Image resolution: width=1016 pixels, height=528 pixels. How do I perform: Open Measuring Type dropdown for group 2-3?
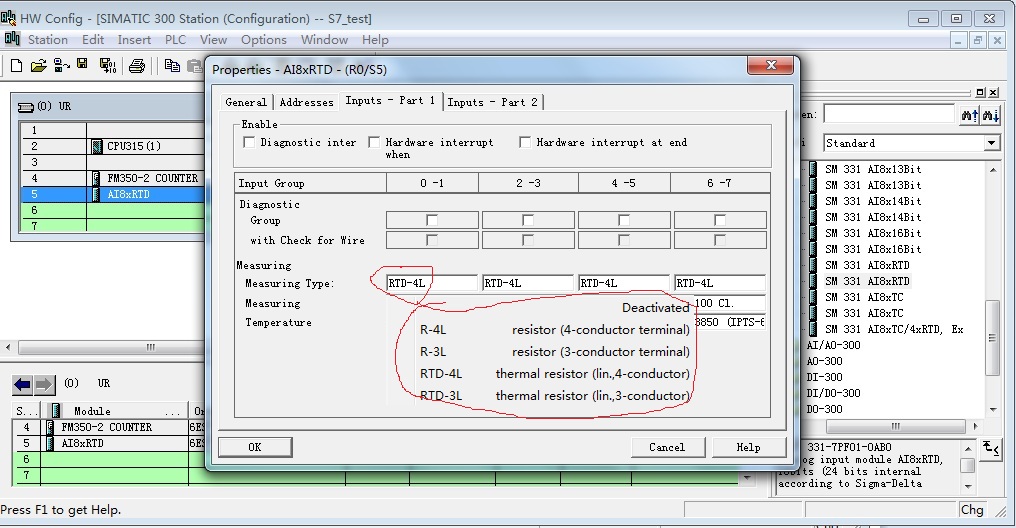click(527, 283)
